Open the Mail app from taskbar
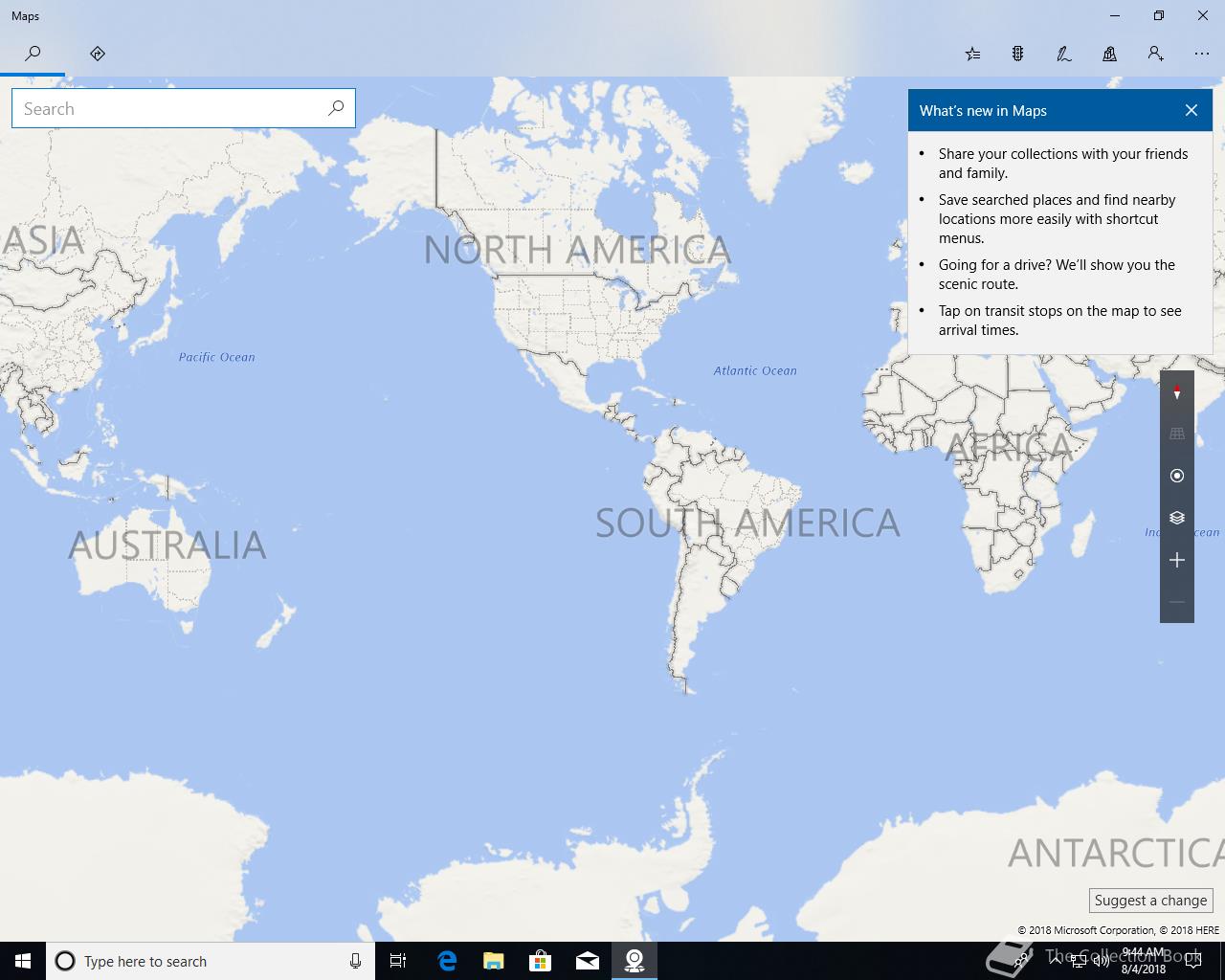Screen dimensions: 1225x980 click(588, 961)
